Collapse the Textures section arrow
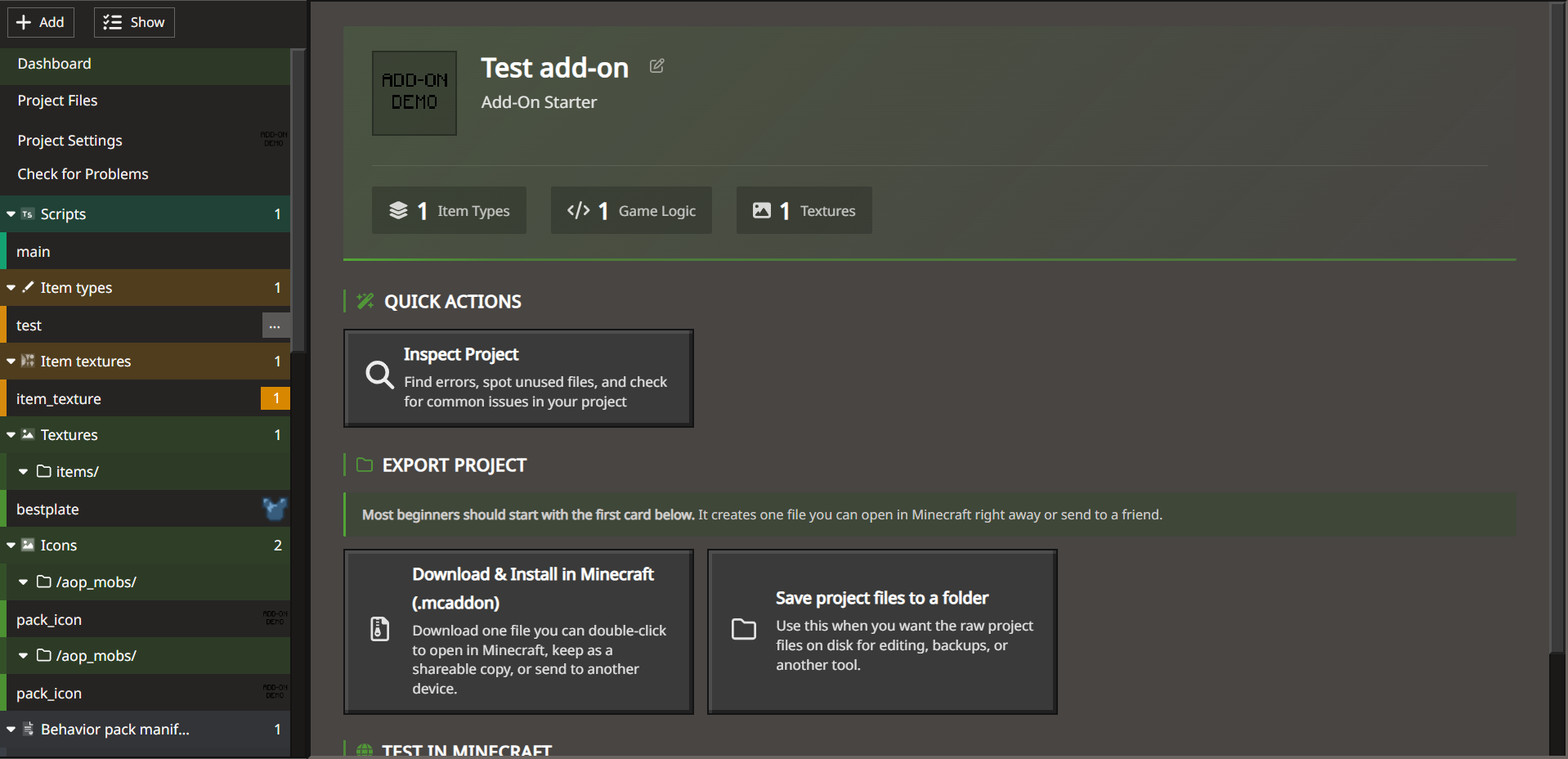 [x=11, y=435]
